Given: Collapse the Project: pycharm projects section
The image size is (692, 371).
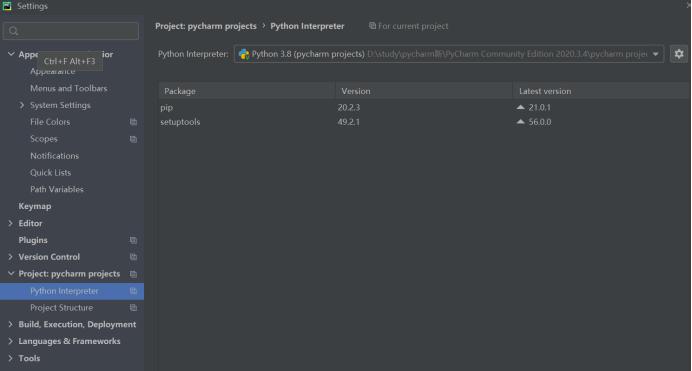Looking at the screenshot, I should pyautogui.click(x=11, y=274).
